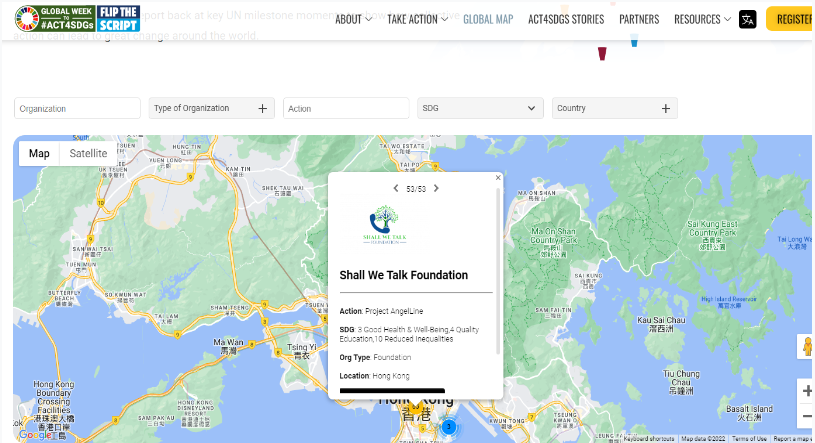The width and height of the screenshot is (815, 443).
Task: Close the Shall We Talk popup
Action: [498, 178]
